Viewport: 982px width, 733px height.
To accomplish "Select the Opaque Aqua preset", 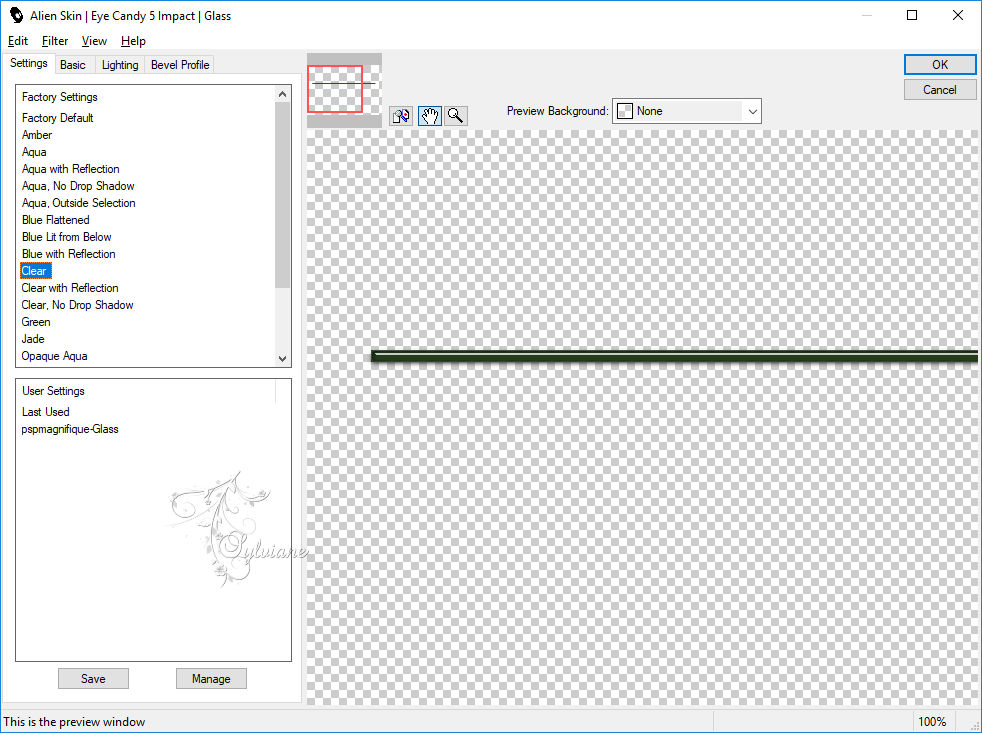I will (x=54, y=355).
